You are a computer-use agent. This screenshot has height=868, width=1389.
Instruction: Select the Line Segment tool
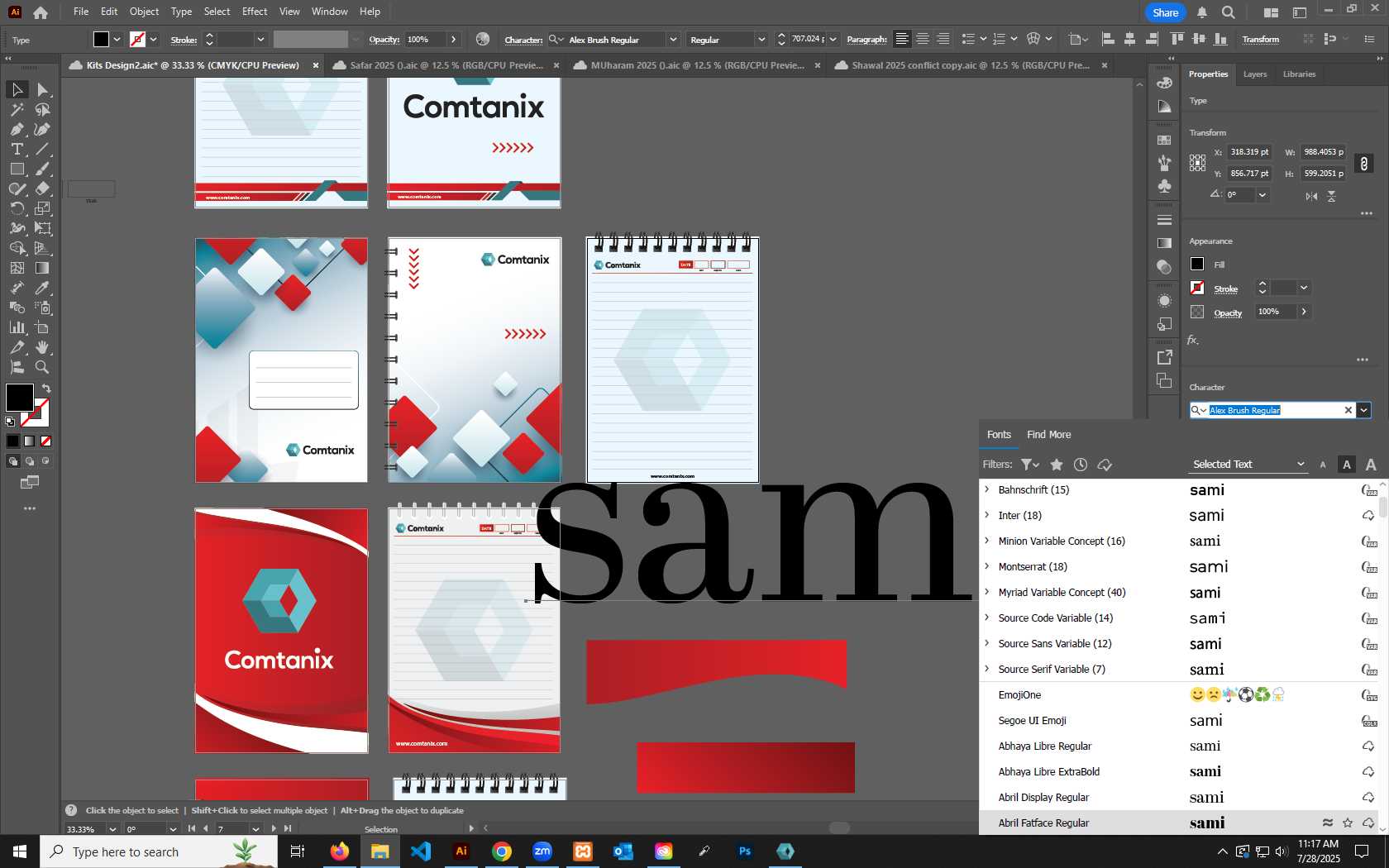tap(43, 149)
